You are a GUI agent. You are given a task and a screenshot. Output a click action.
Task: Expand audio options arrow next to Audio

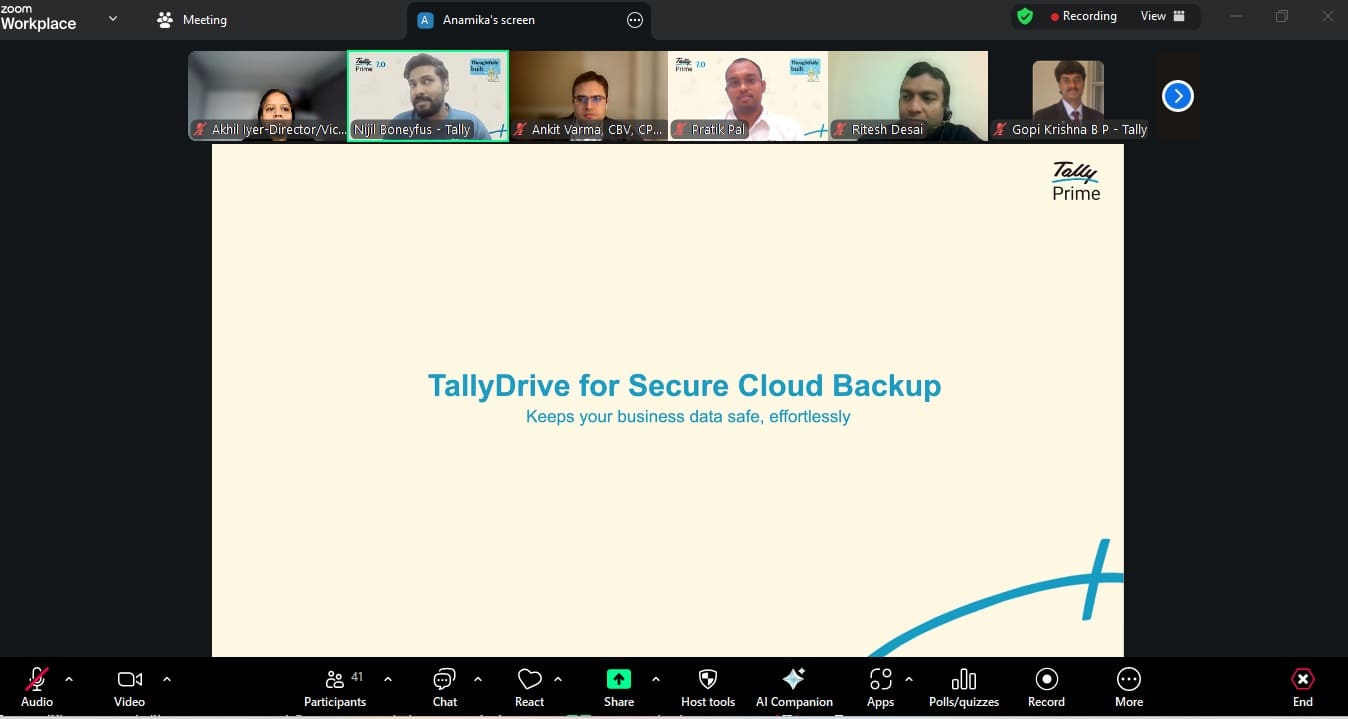point(69,679)
